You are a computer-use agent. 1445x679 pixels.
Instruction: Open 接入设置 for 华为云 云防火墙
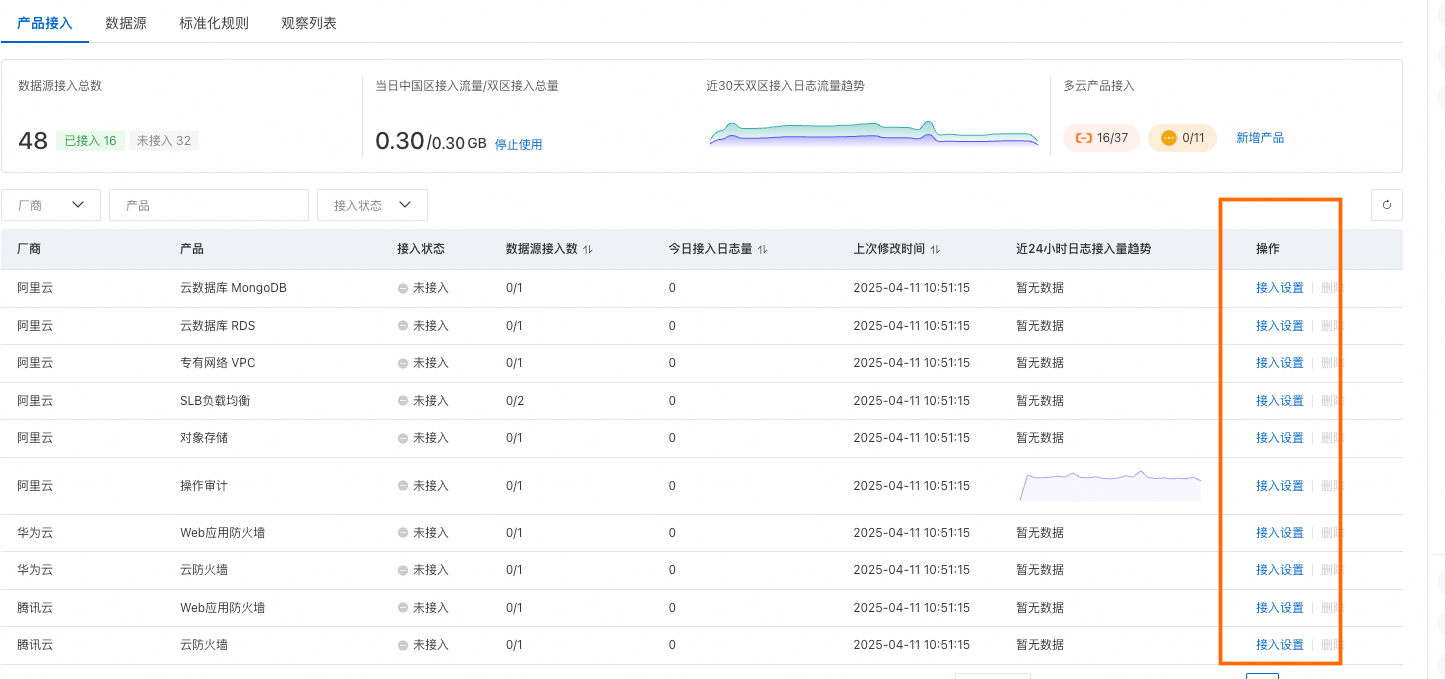tap(1280, 570)
